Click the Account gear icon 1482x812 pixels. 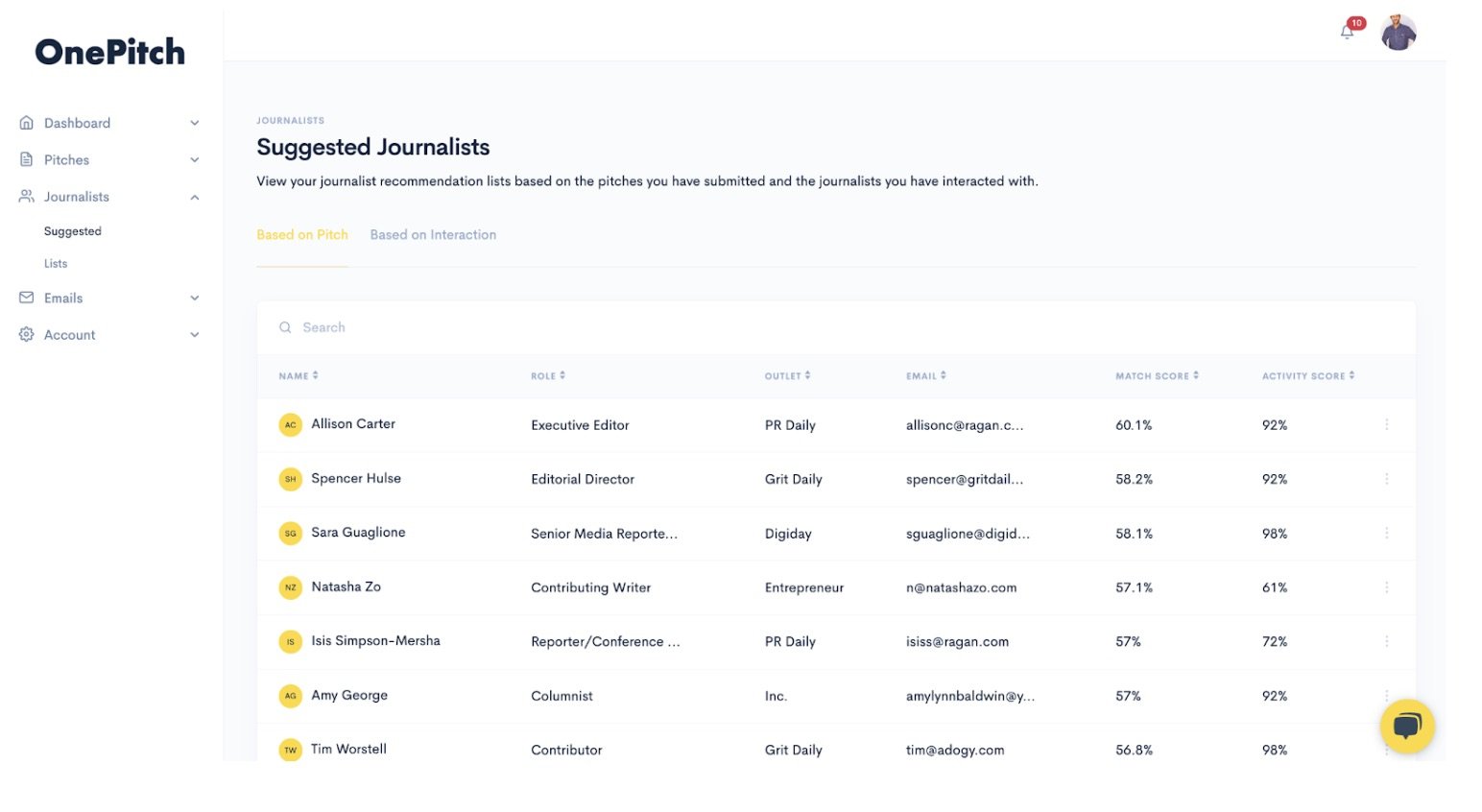click(x=27, y=334)
